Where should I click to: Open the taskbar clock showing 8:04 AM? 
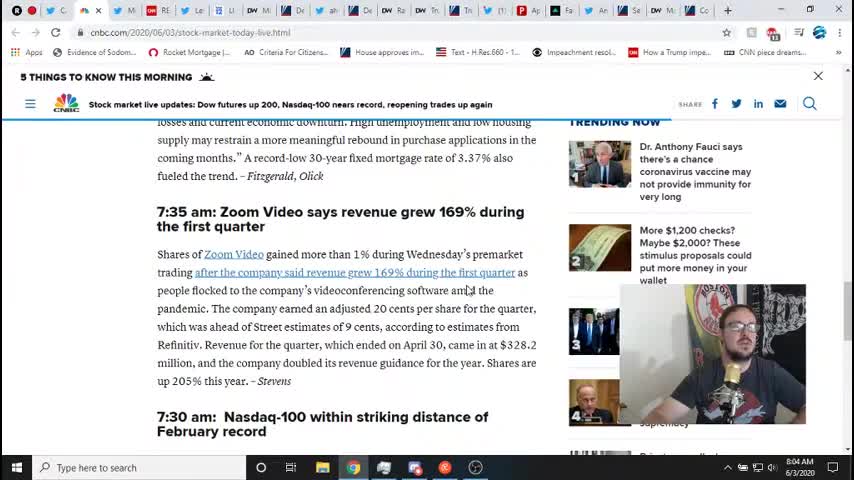pyautogui.click(x=800, y=467)
